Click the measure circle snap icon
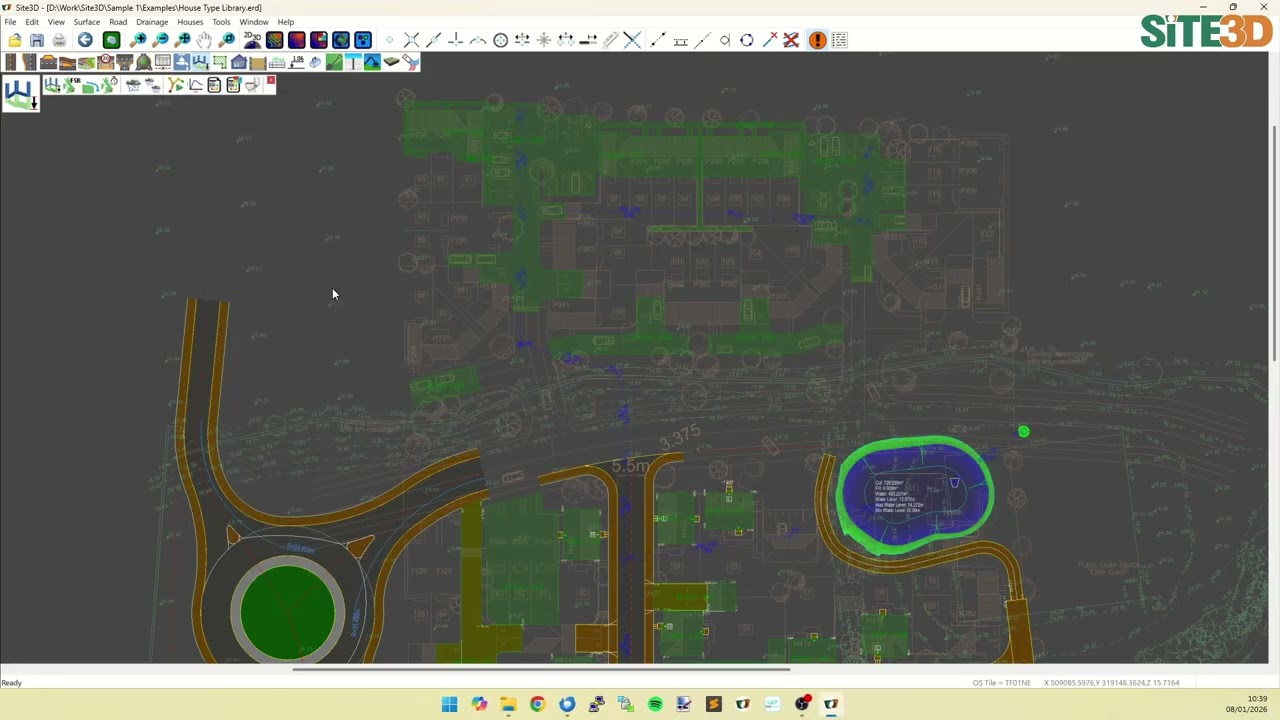This screenshot has width=1280, height=720. [501, 40]
